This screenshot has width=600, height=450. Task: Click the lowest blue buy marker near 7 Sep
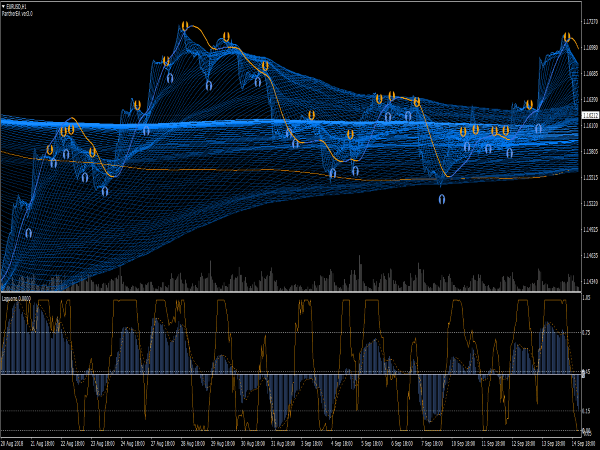pos(441,199)
